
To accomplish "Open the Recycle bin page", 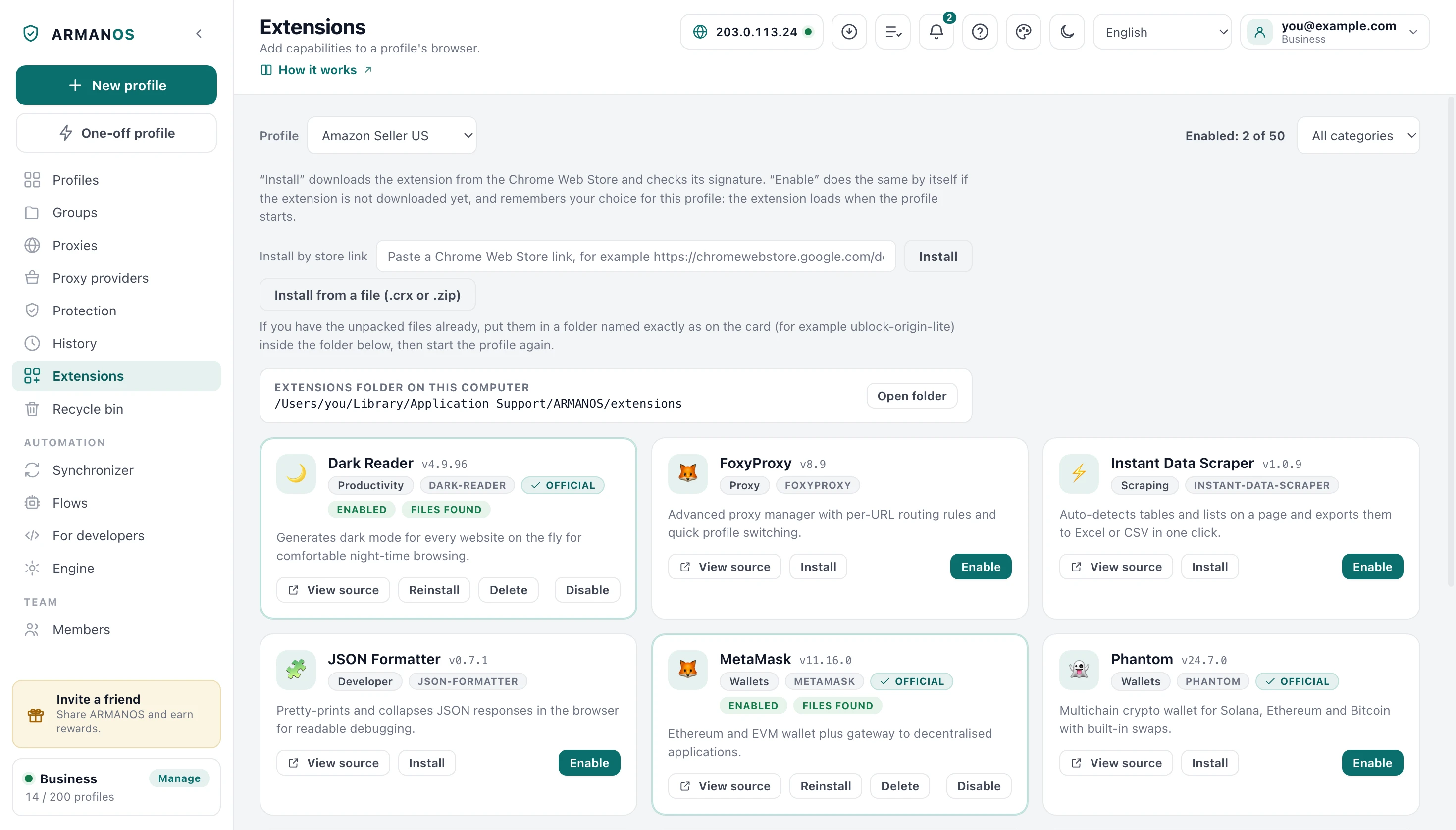I will pos(116,409).
